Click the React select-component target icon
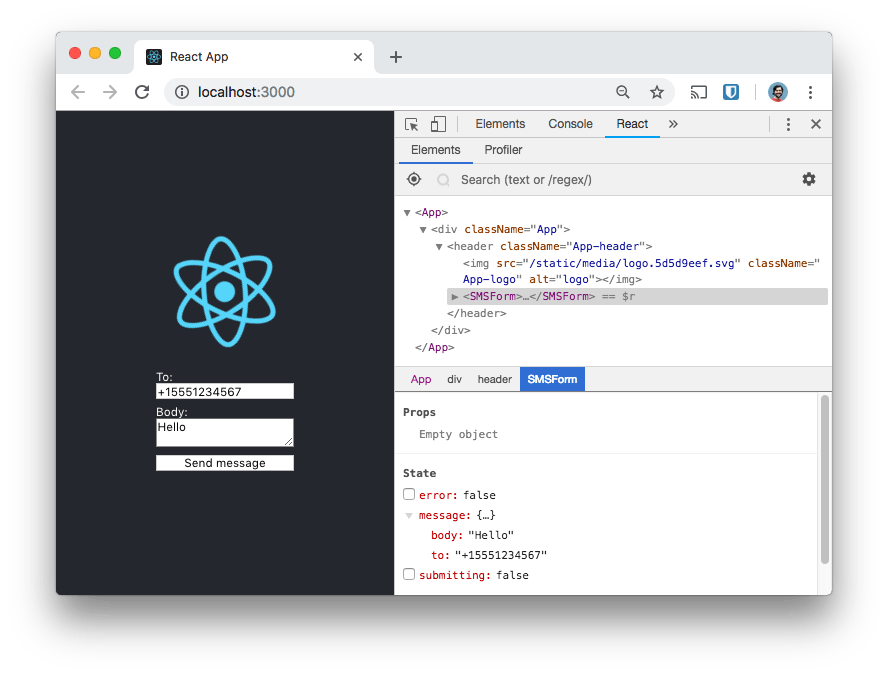The image size is (888, 675). (414, 179)
